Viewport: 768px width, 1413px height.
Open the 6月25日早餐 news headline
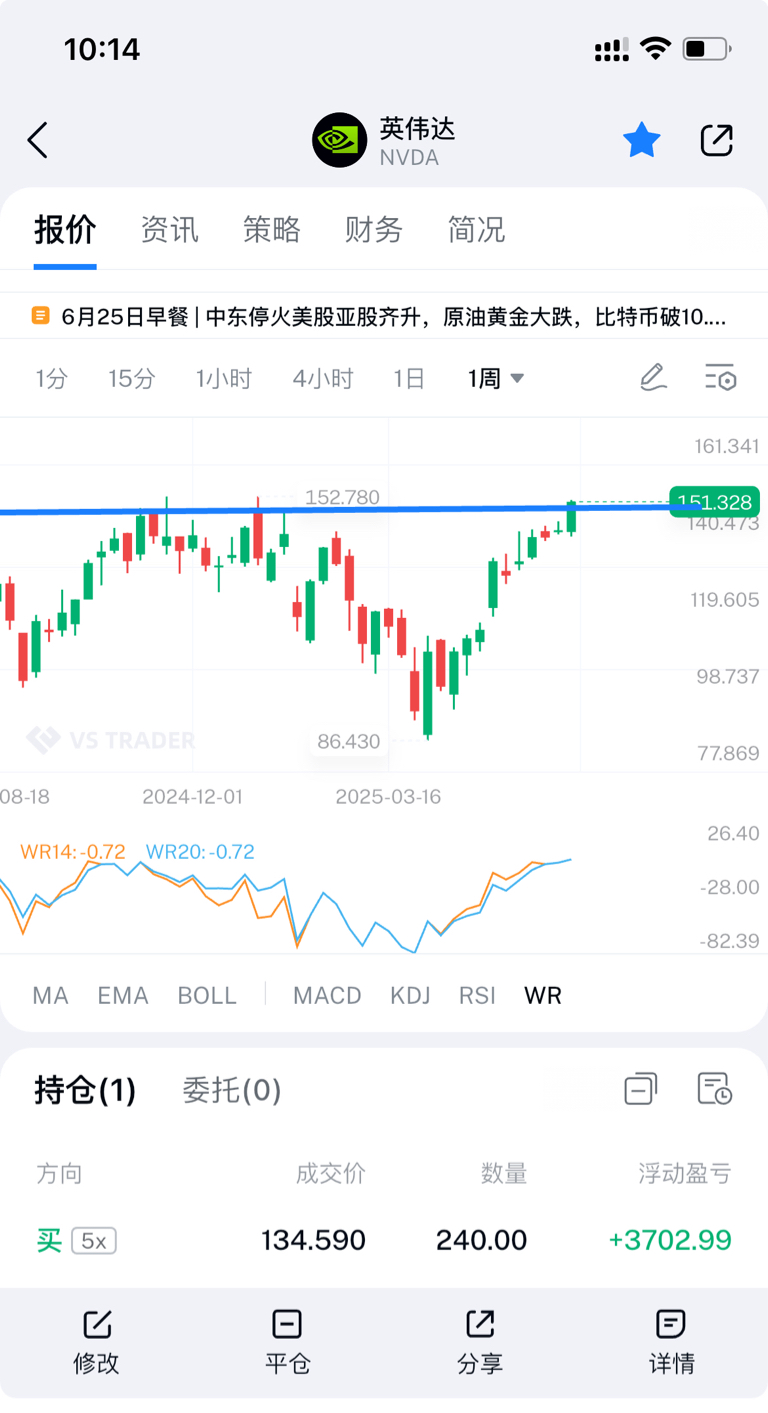click(x=393, y=317)
